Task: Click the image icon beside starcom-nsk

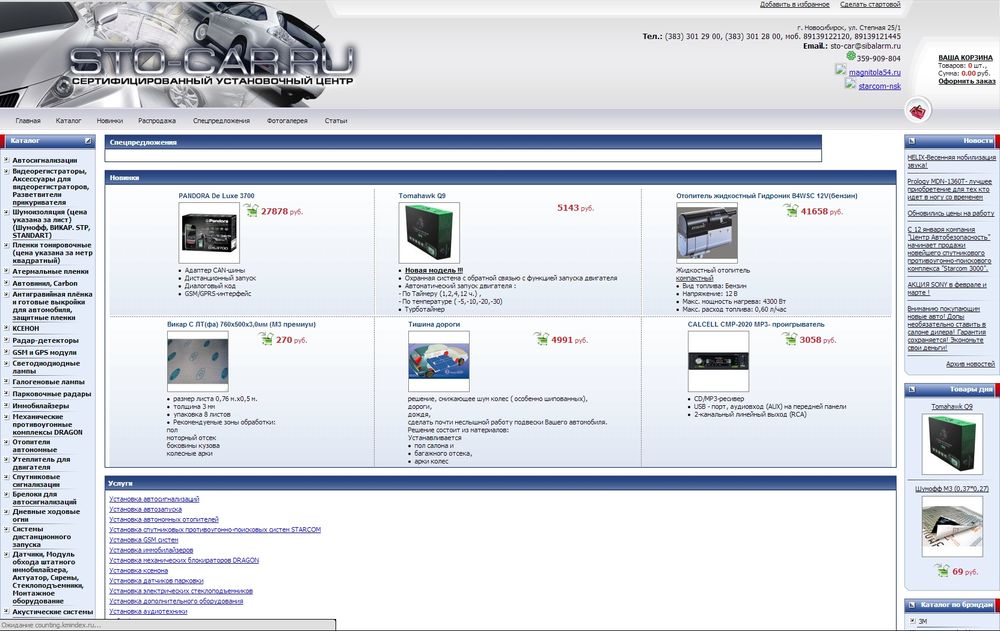Action: click(x=850, y=83)
